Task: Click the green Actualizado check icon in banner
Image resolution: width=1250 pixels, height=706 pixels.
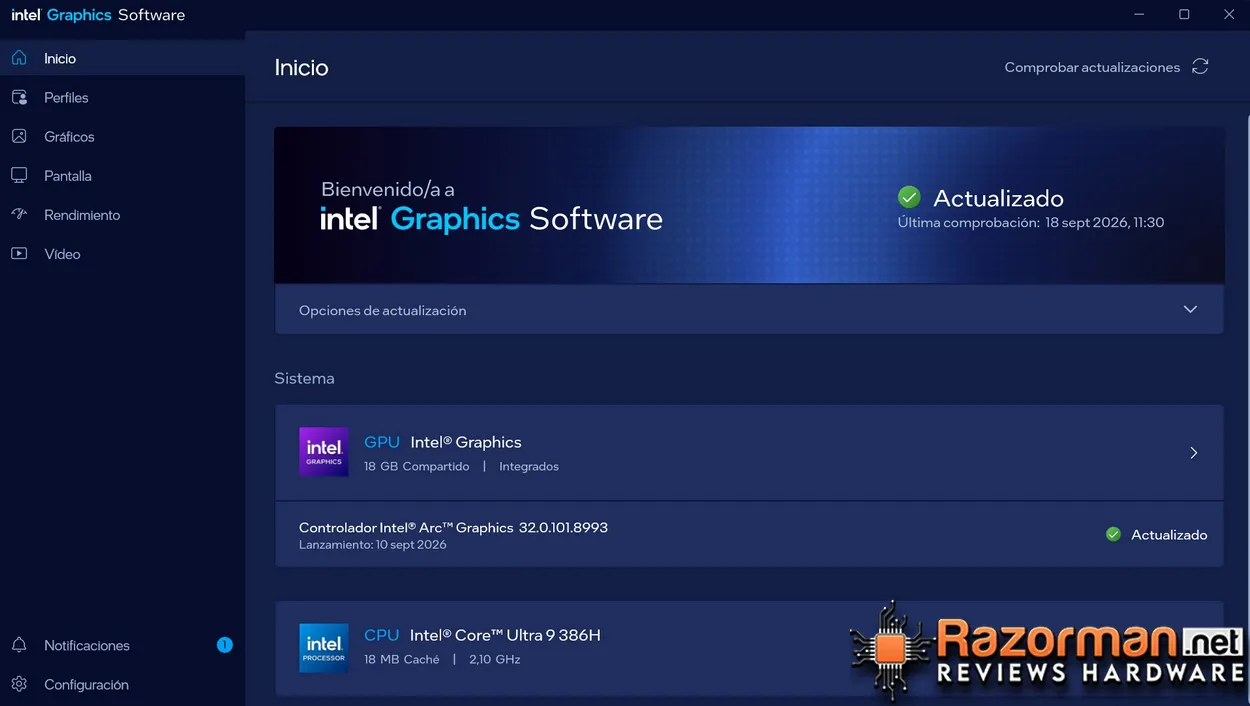Action: coord(909,196)
